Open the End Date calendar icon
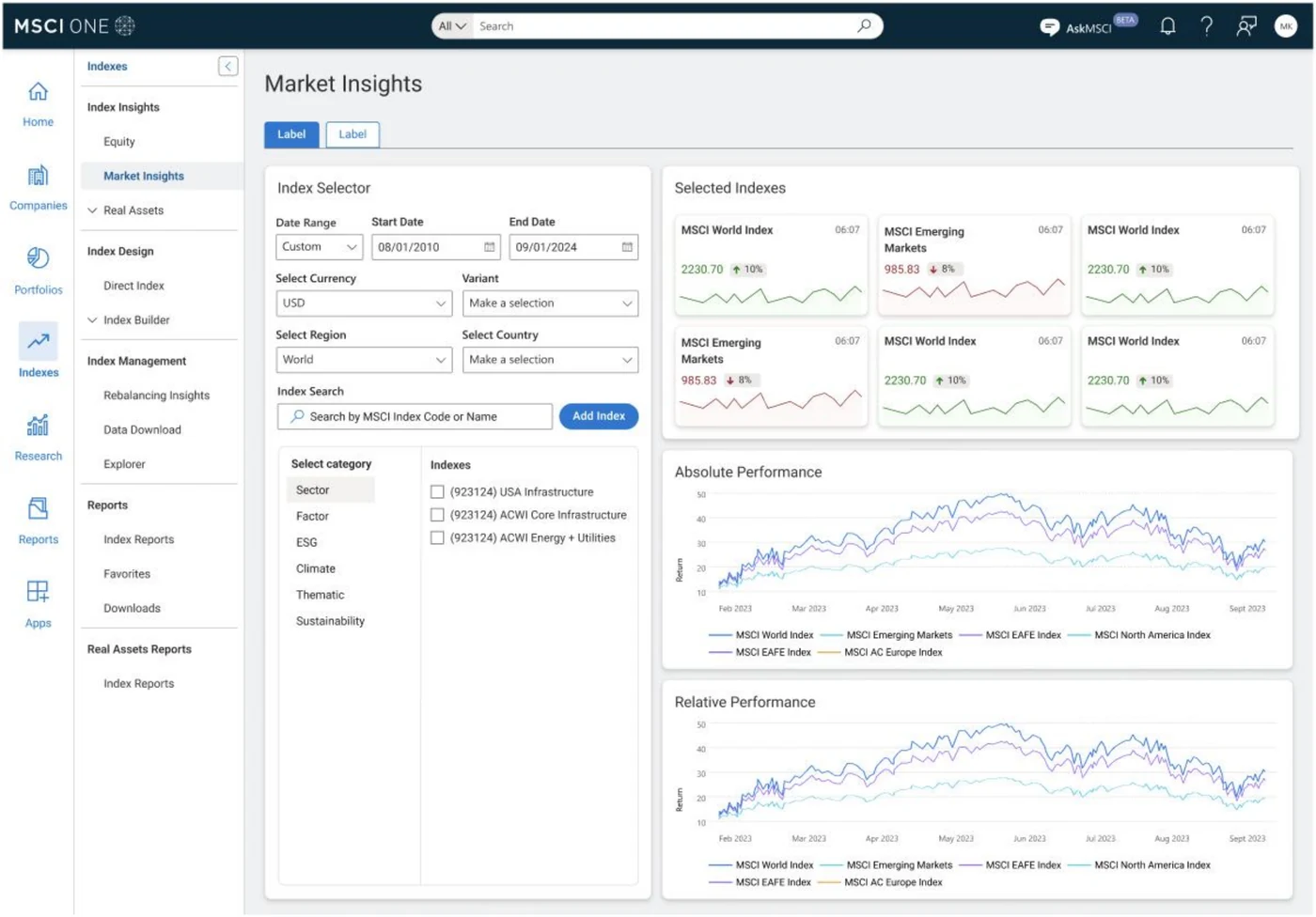 pos(627,247)
